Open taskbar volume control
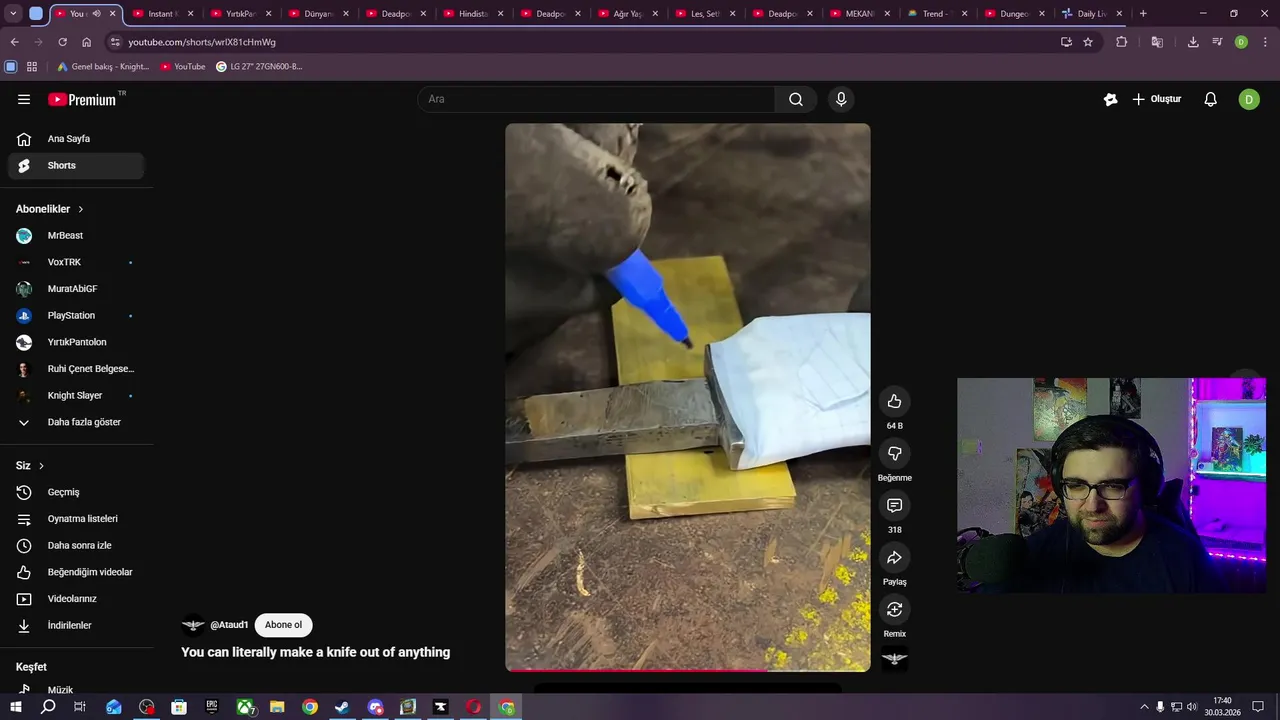 [1192, 707]
